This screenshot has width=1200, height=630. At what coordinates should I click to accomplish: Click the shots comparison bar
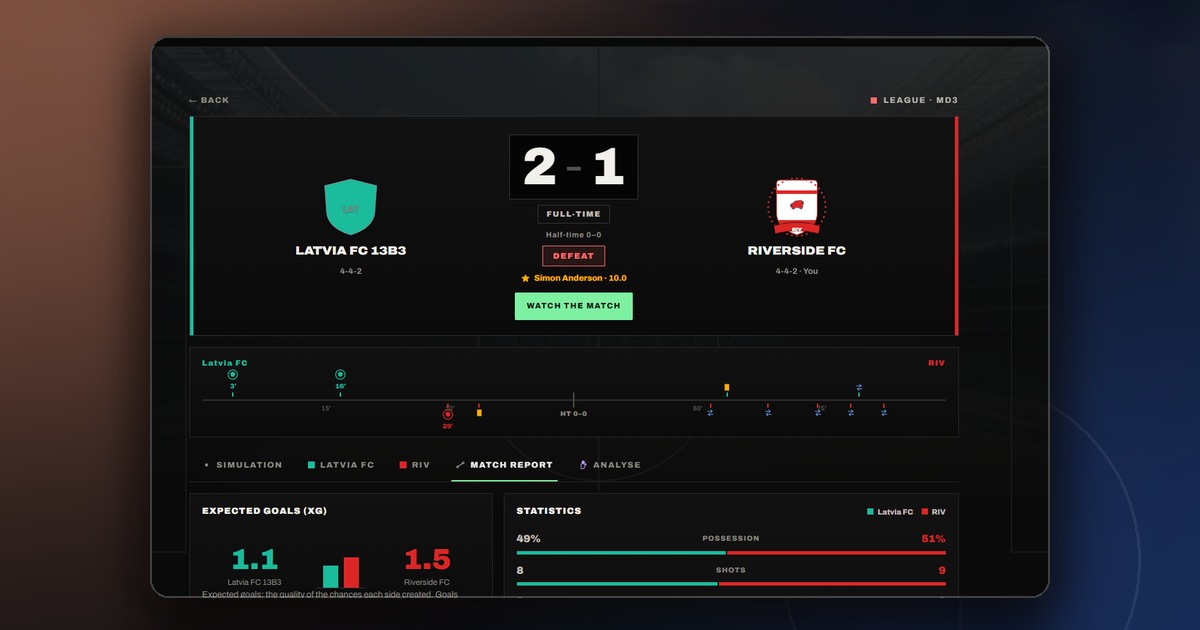pos(731,584)
